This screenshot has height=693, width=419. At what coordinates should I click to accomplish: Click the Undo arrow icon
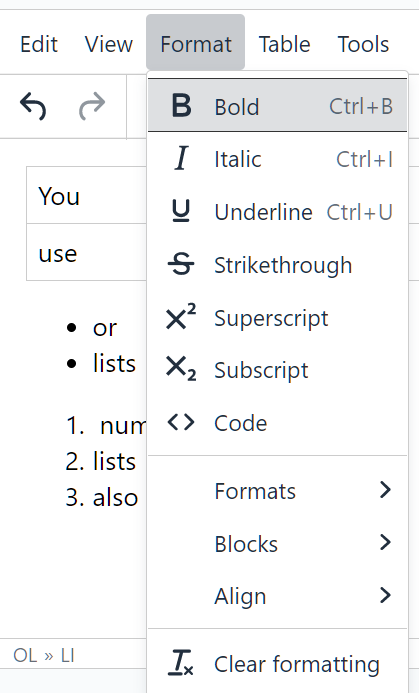coord(33,106)
